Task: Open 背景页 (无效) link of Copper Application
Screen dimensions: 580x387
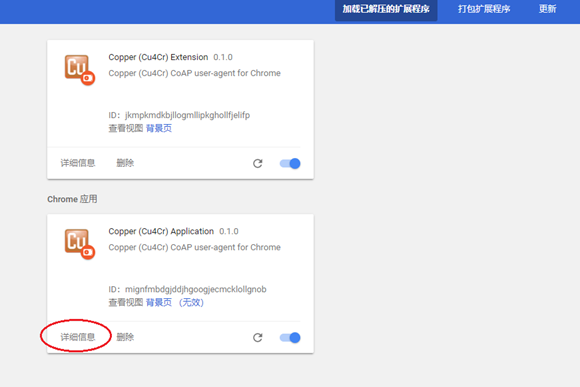Action: [x=175, y=303]
